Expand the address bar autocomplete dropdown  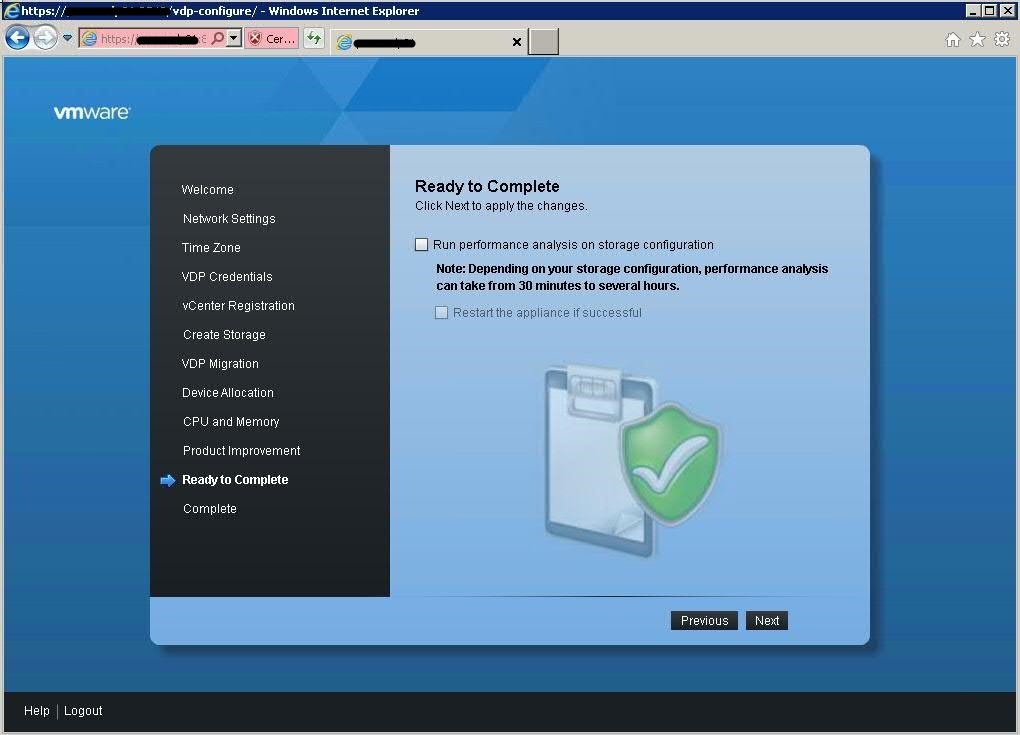(234, 38)
